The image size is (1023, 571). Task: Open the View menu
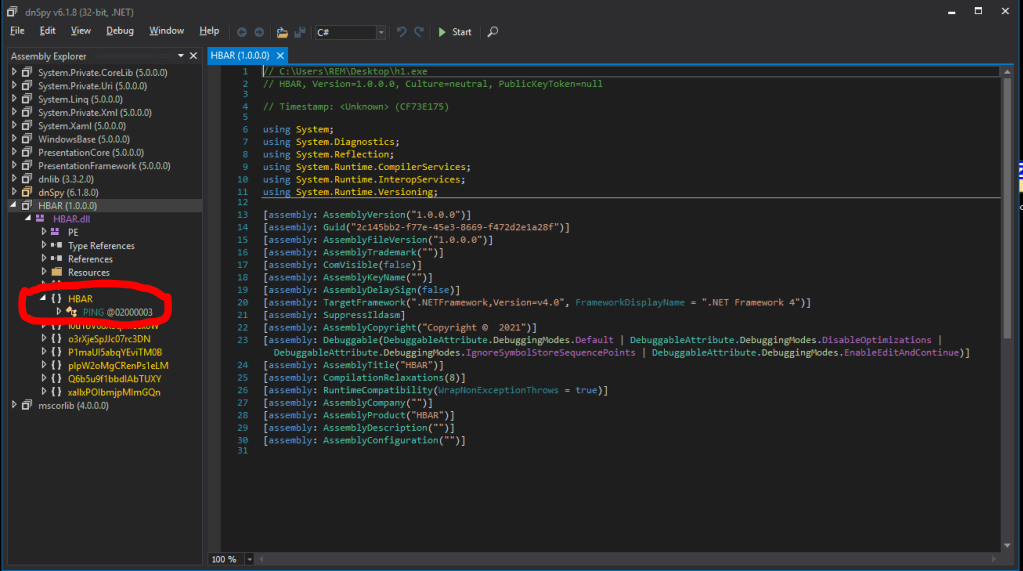[x=79, y=31]
